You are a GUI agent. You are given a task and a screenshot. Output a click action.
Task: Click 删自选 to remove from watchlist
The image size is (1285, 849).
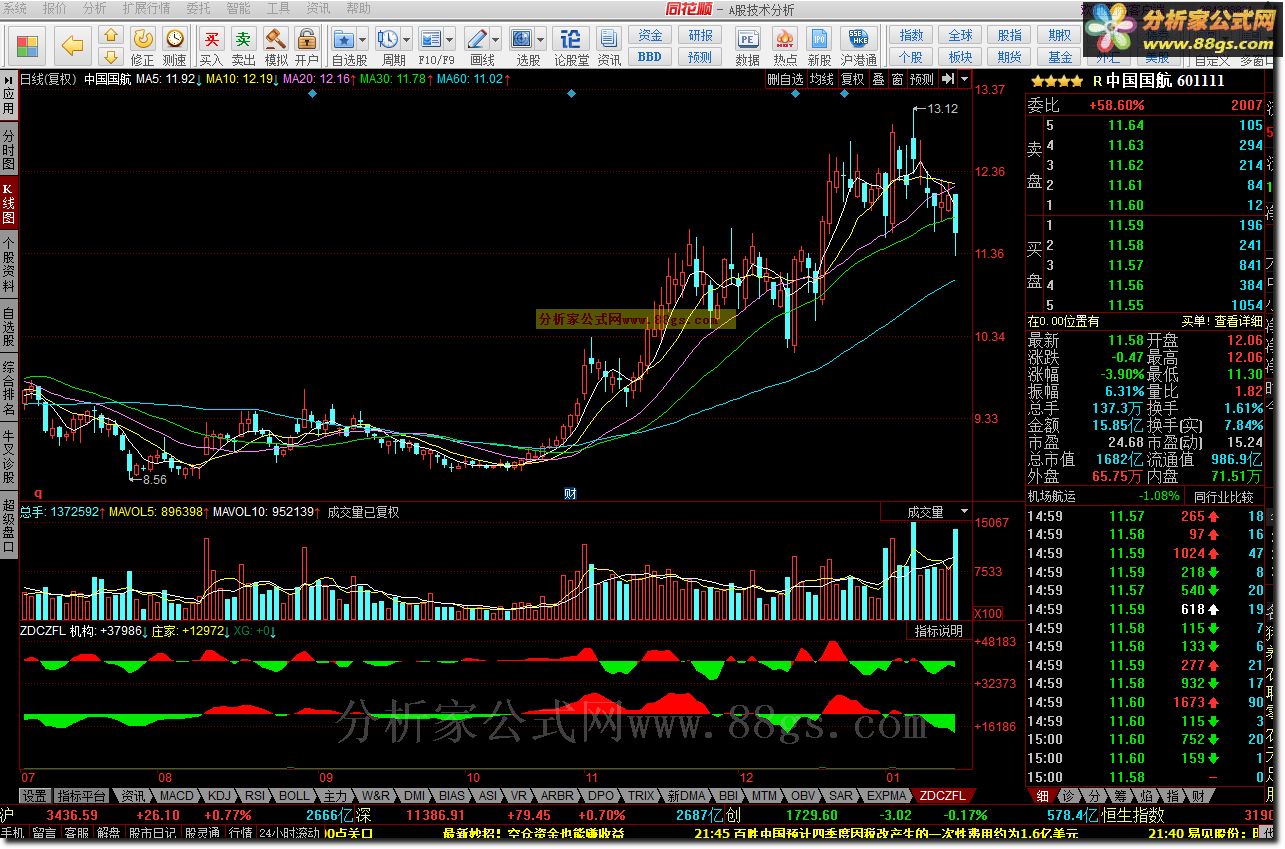785,79
